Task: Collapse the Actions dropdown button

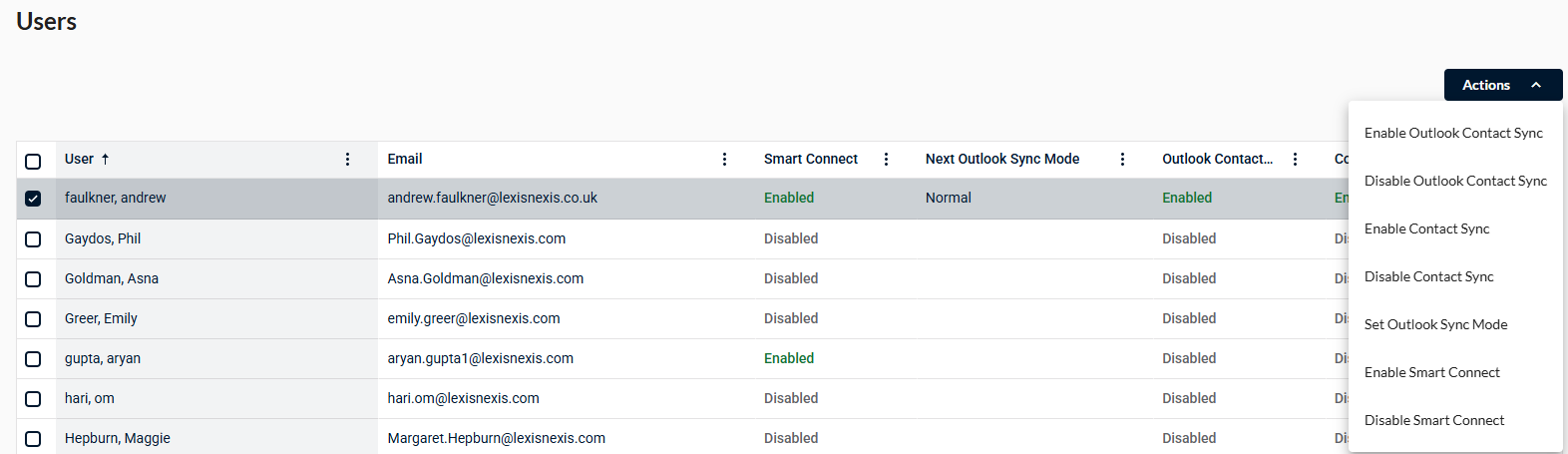Action: [1503, 85]
